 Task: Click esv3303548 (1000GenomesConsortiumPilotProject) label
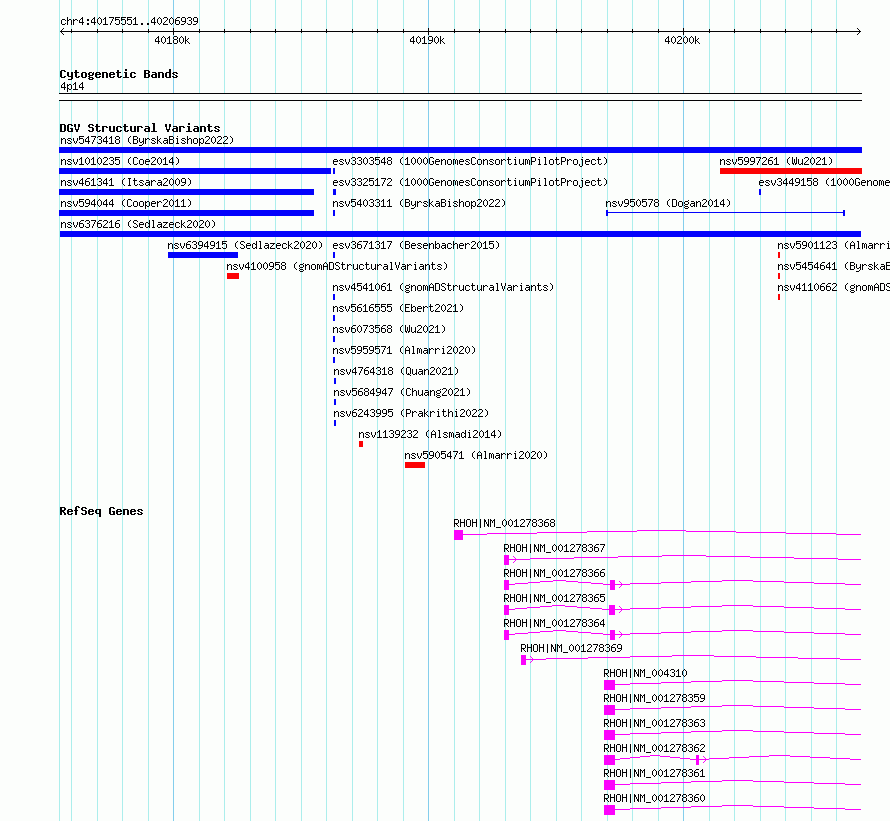coord(470,161)
